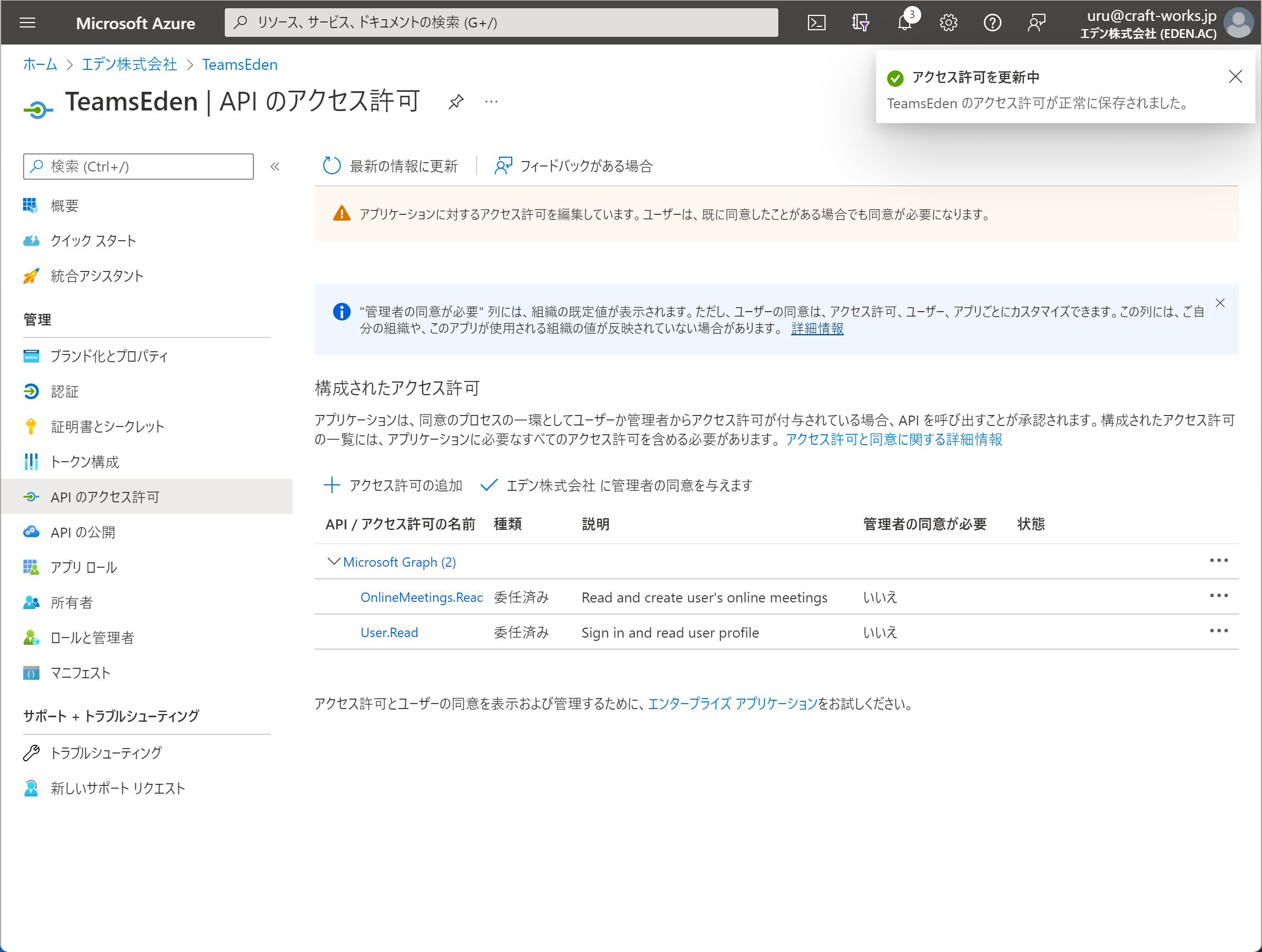
Task: Open the hamburger portal menu
Action: [x=27, y=23]
